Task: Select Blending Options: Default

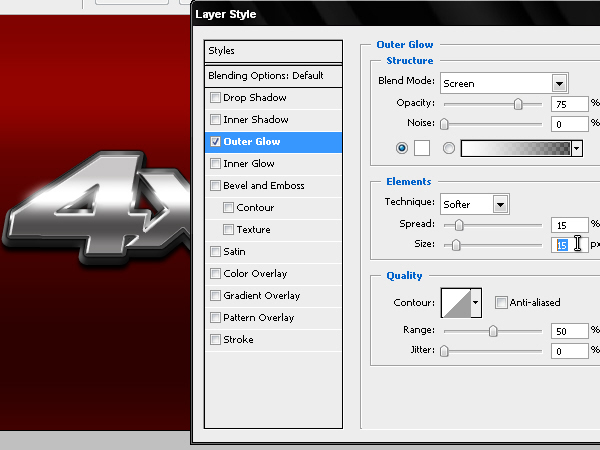Action: click(266, 76)
